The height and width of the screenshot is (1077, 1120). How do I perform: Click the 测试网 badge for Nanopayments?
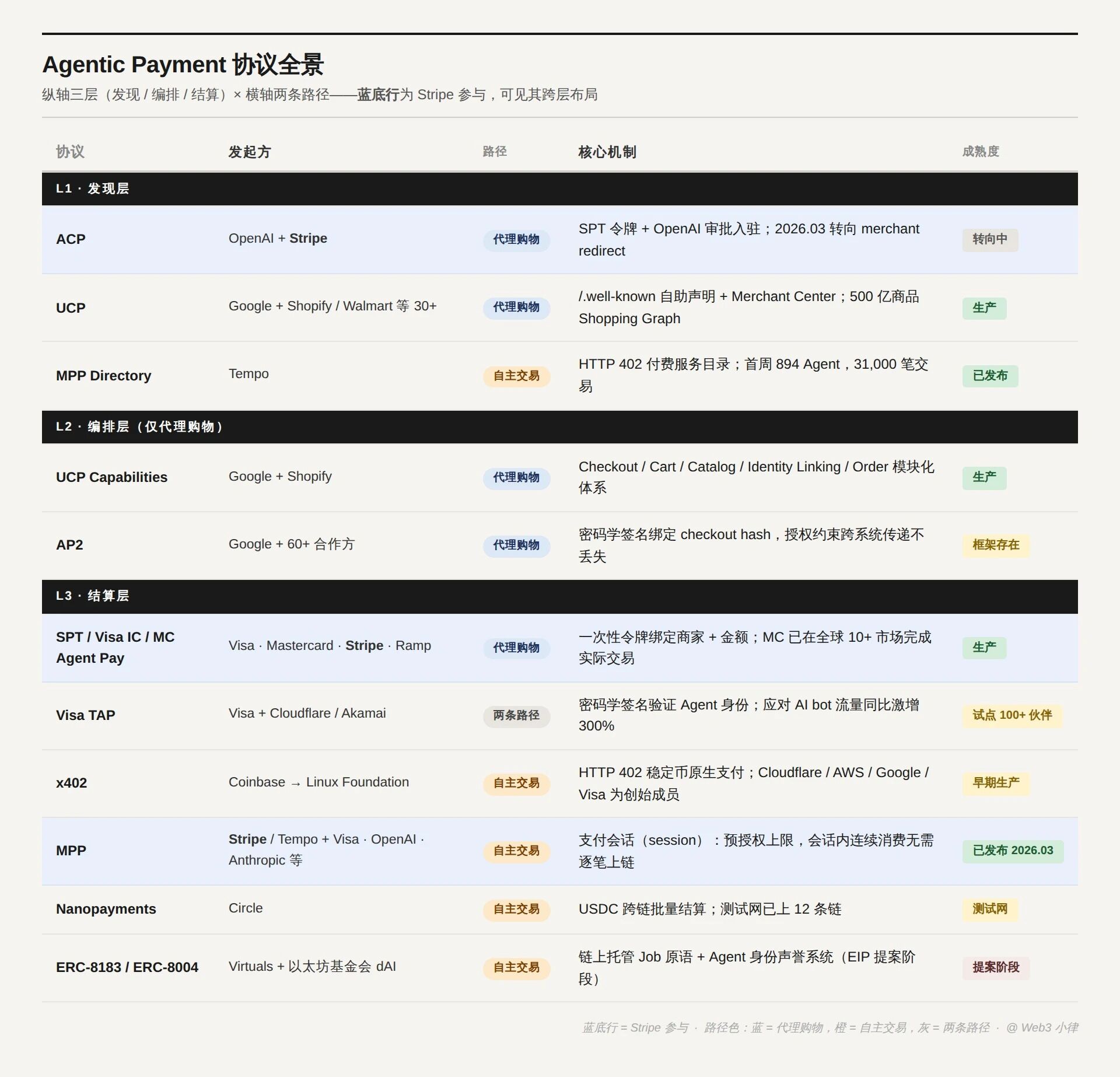click(x=989, y=909)
